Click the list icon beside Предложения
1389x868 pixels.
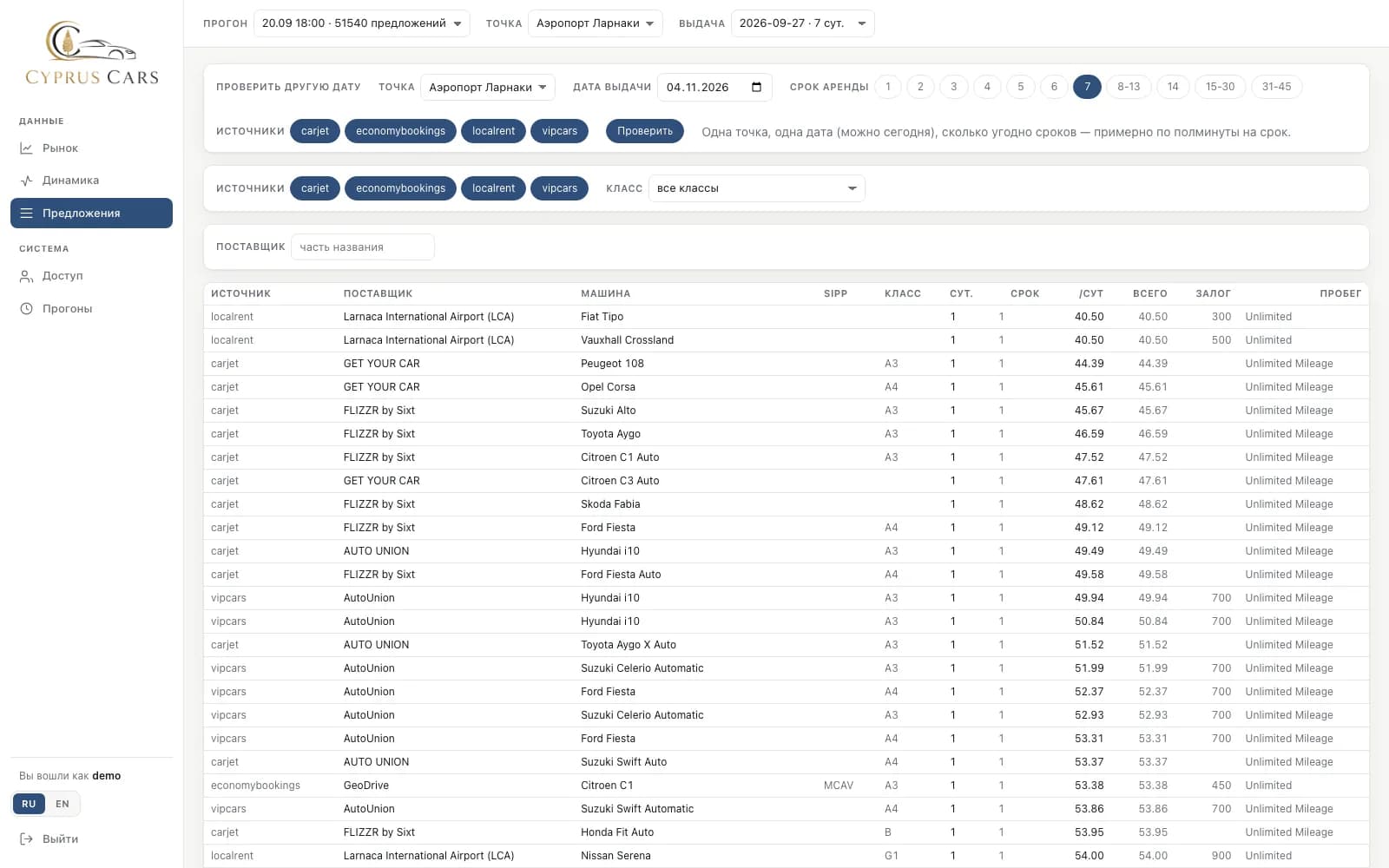tap(27, 214)
